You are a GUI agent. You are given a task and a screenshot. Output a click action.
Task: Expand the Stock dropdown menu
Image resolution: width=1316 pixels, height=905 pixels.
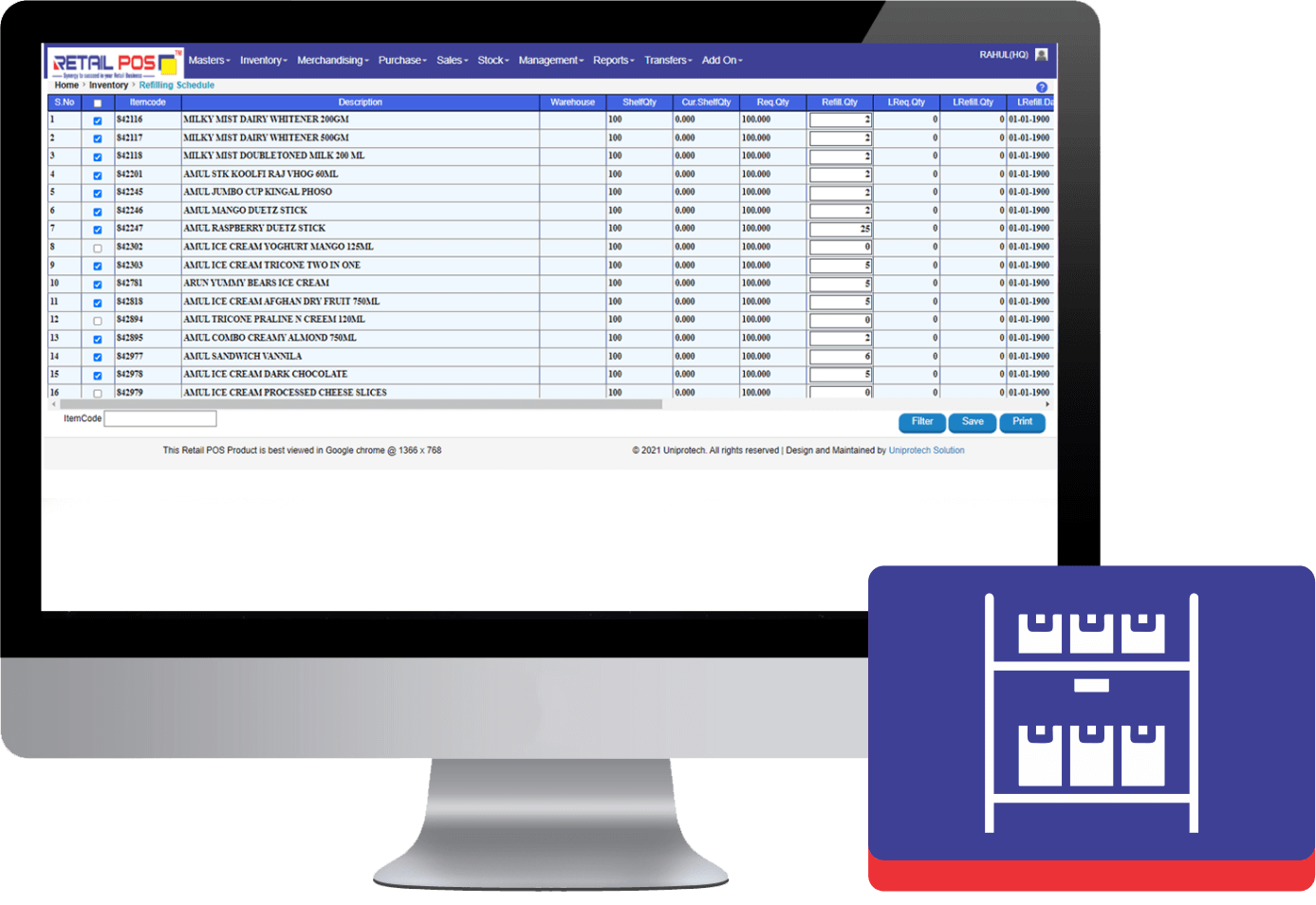point(493,61)
